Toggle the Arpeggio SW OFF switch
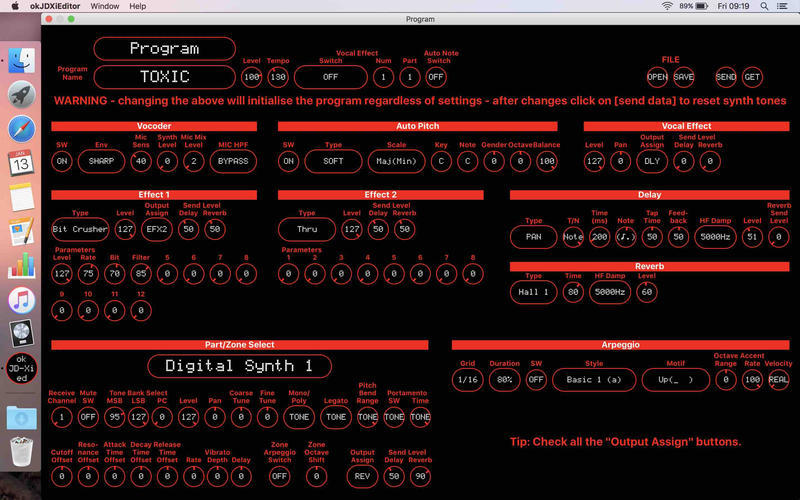 [536, 381]
